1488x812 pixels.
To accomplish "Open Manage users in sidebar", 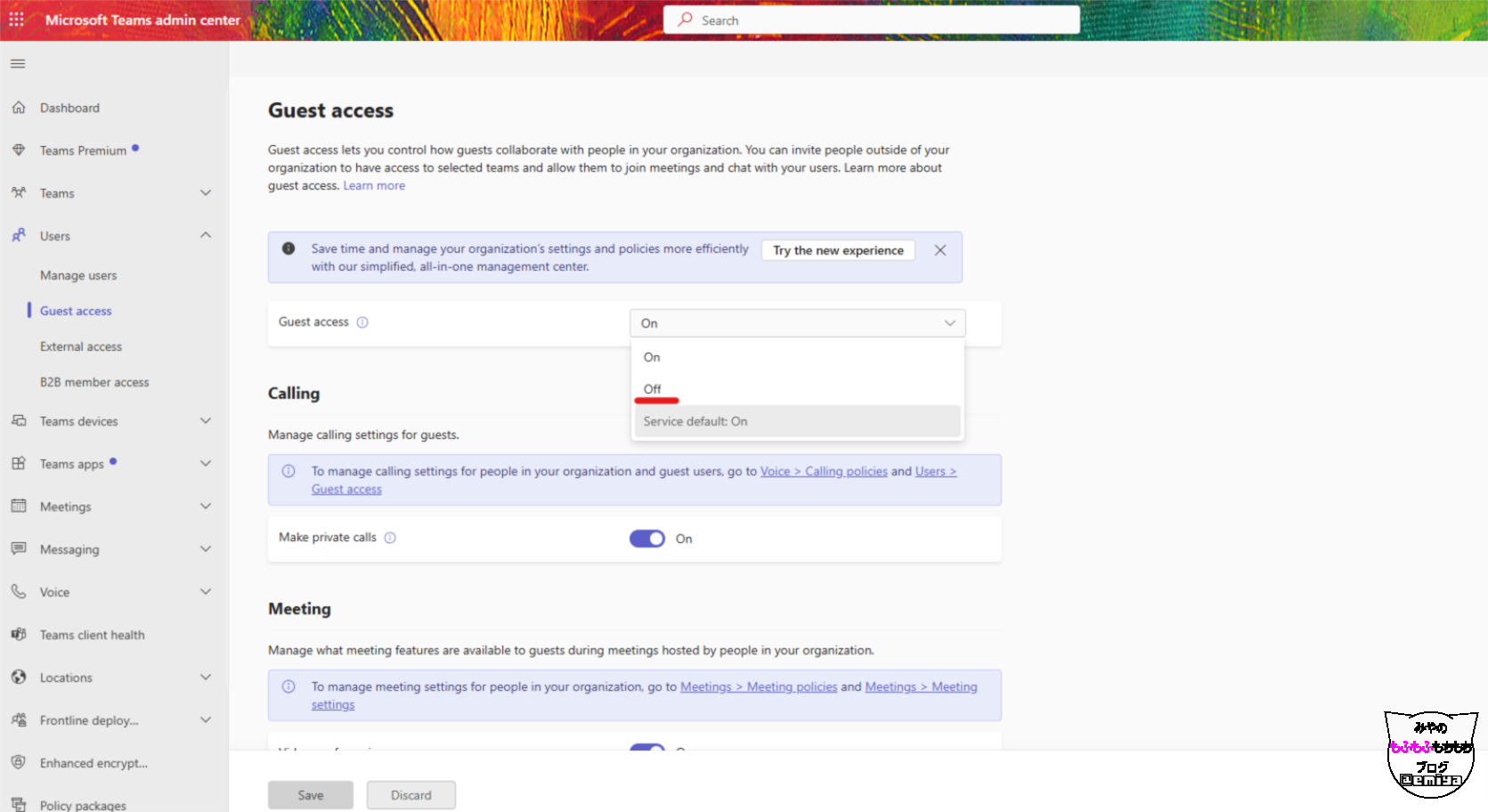I will click(x=78, y=276).
